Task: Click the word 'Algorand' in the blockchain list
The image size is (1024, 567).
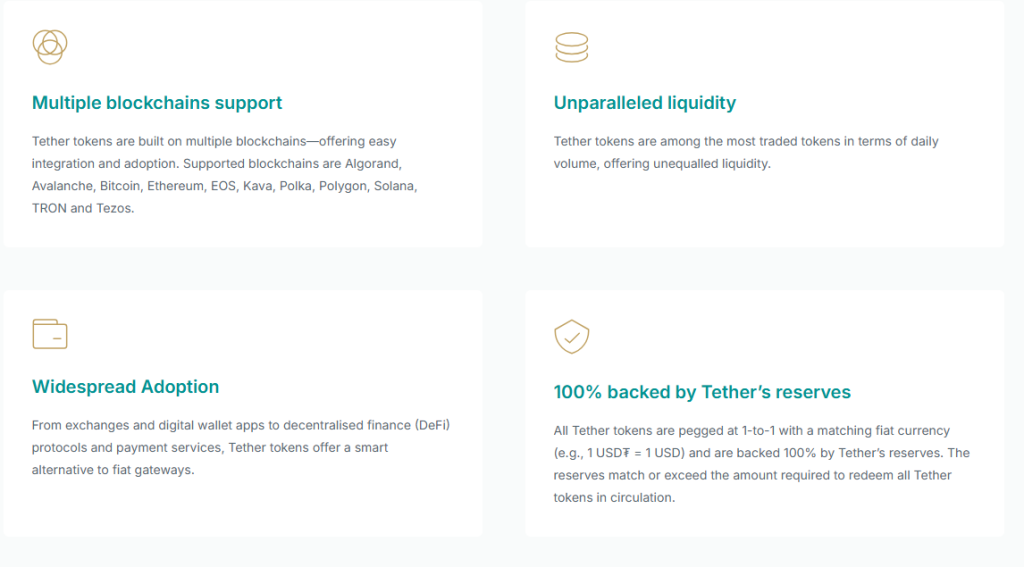Action: pyautogui.click(x=374, y=163)
